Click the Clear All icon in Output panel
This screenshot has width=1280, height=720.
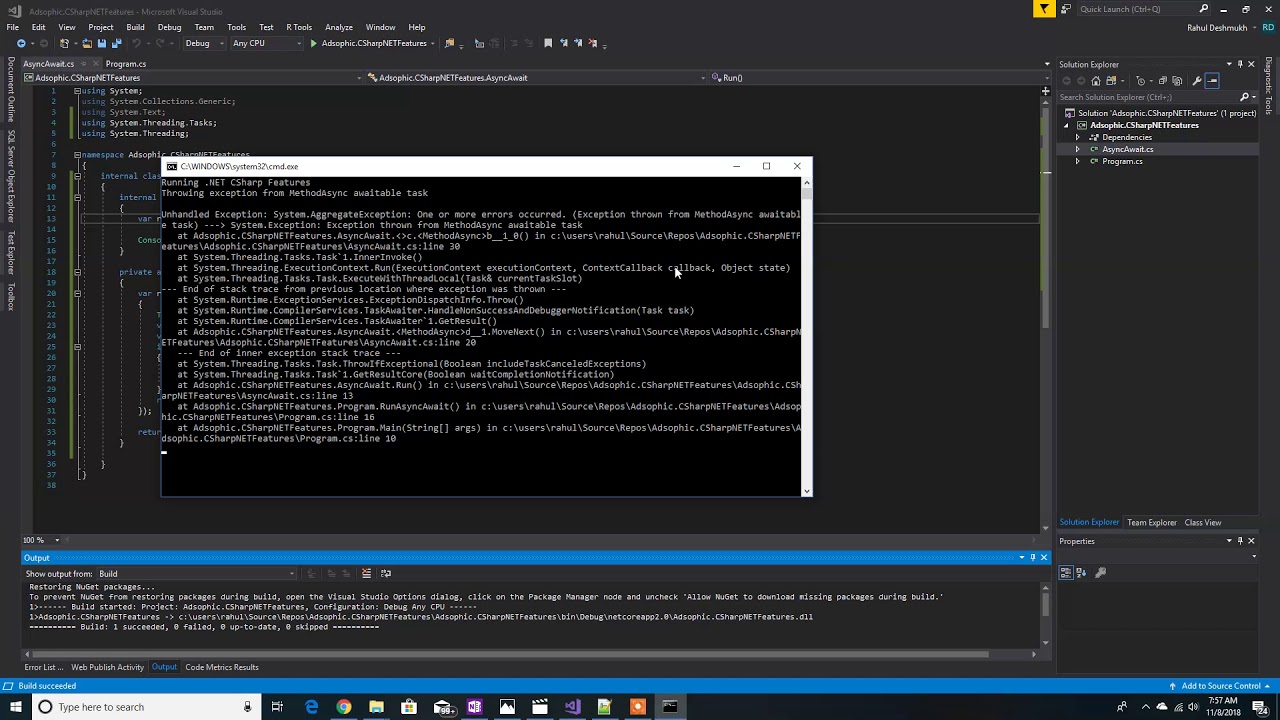click(366, 573)
